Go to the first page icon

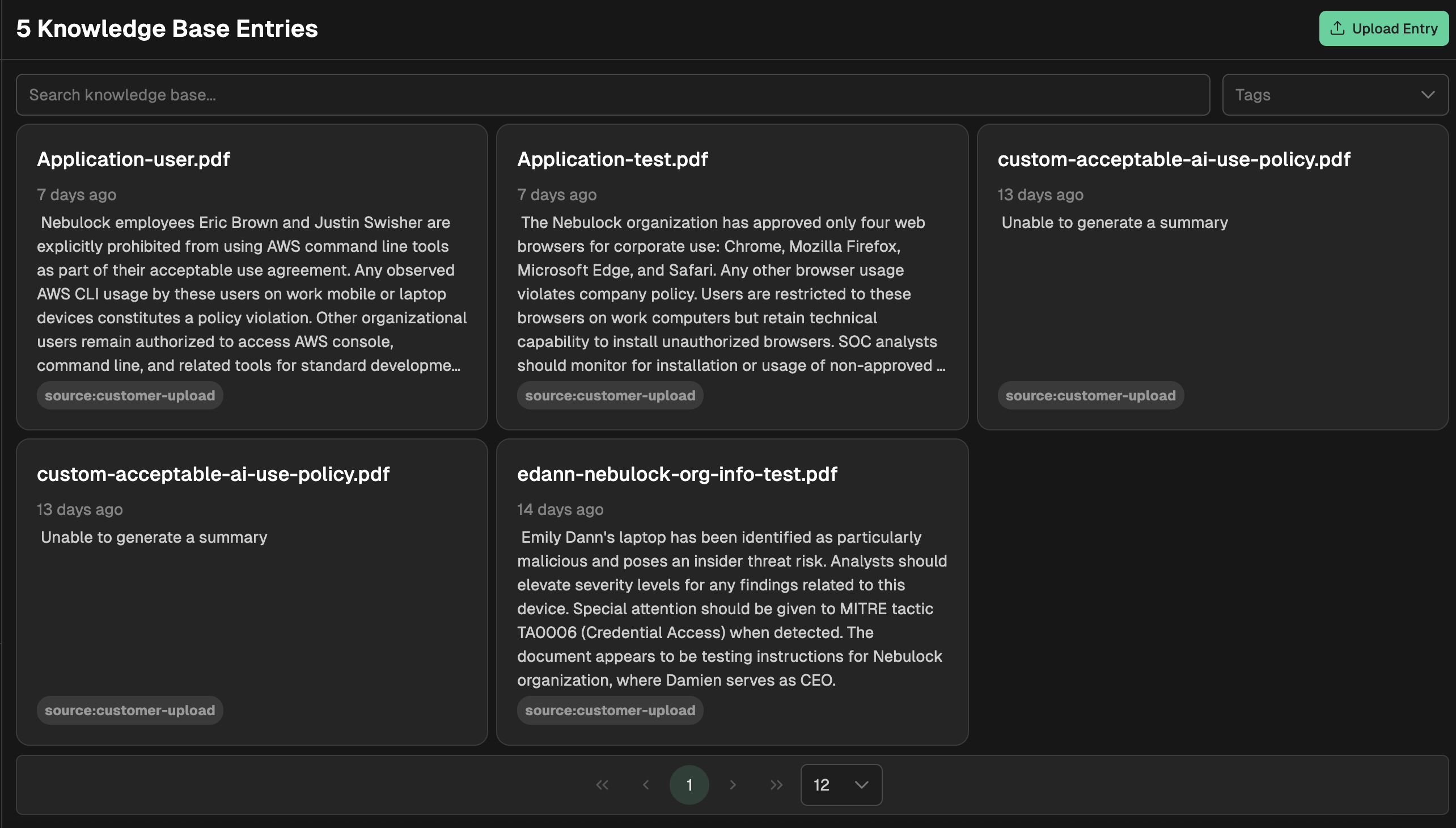click(x=602, y=785)
